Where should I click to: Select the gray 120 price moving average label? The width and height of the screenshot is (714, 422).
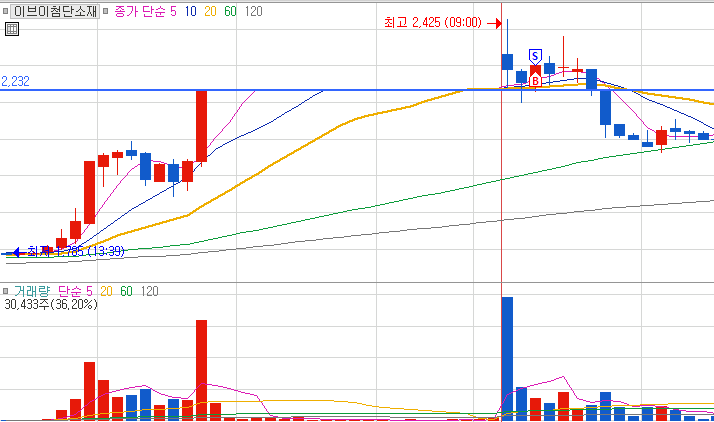254,11
